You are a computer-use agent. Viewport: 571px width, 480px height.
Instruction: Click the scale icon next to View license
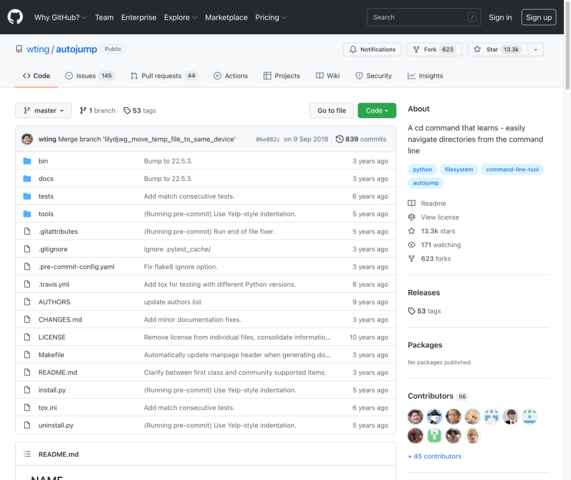pos(411,217)
